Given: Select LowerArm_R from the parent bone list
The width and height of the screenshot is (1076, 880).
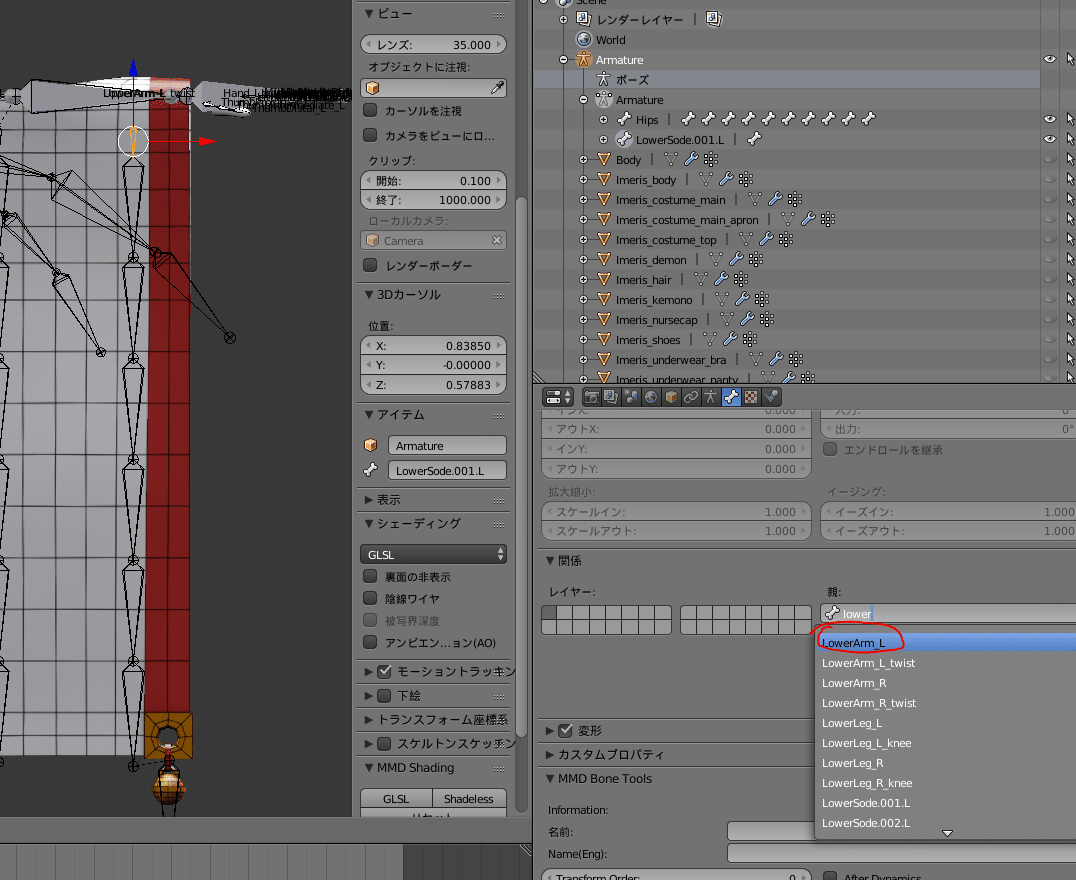Looking at the screenshot, I should (x=946, y=683).
